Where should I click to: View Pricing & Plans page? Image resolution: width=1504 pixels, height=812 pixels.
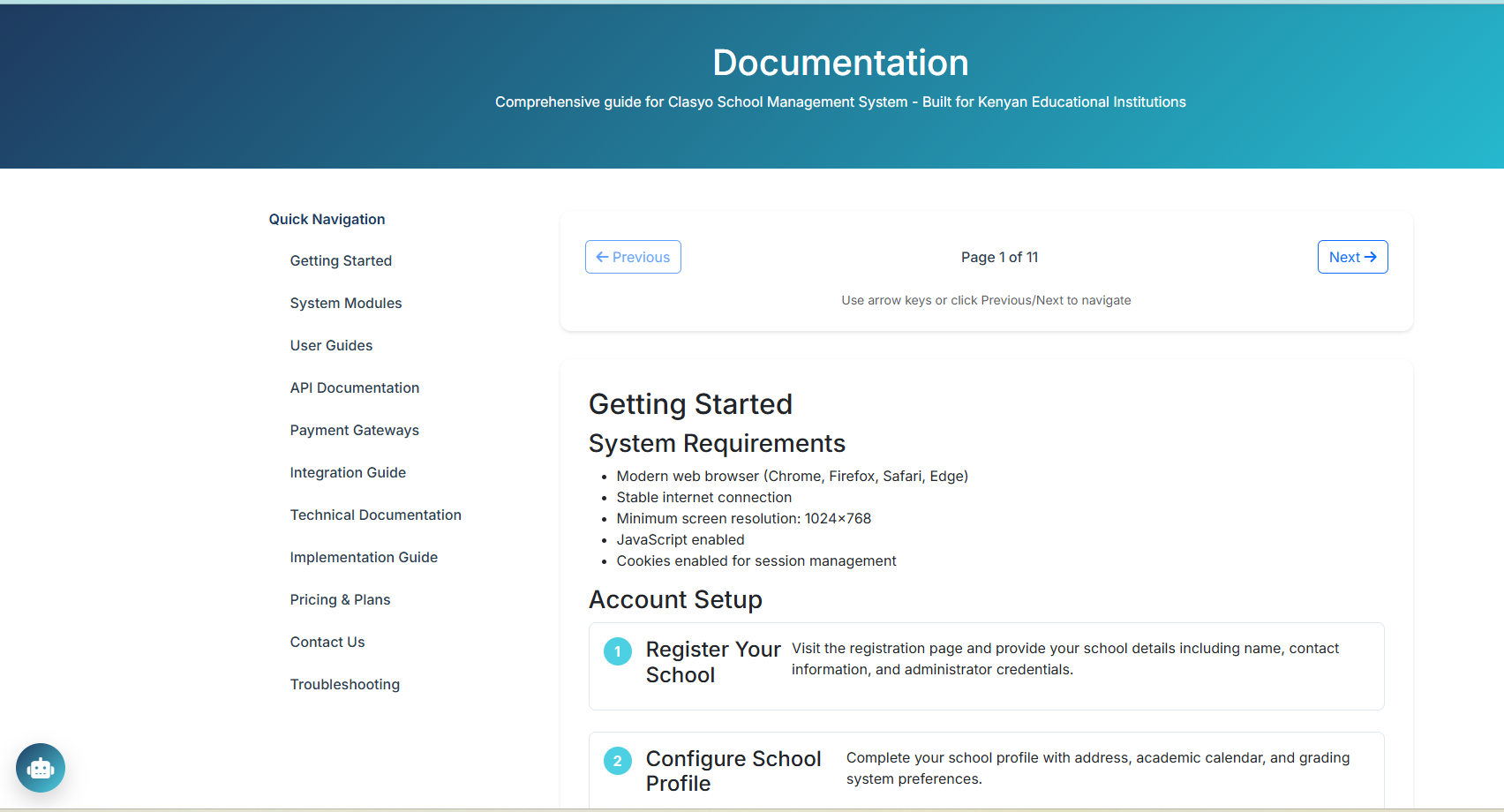pos(340,599)
